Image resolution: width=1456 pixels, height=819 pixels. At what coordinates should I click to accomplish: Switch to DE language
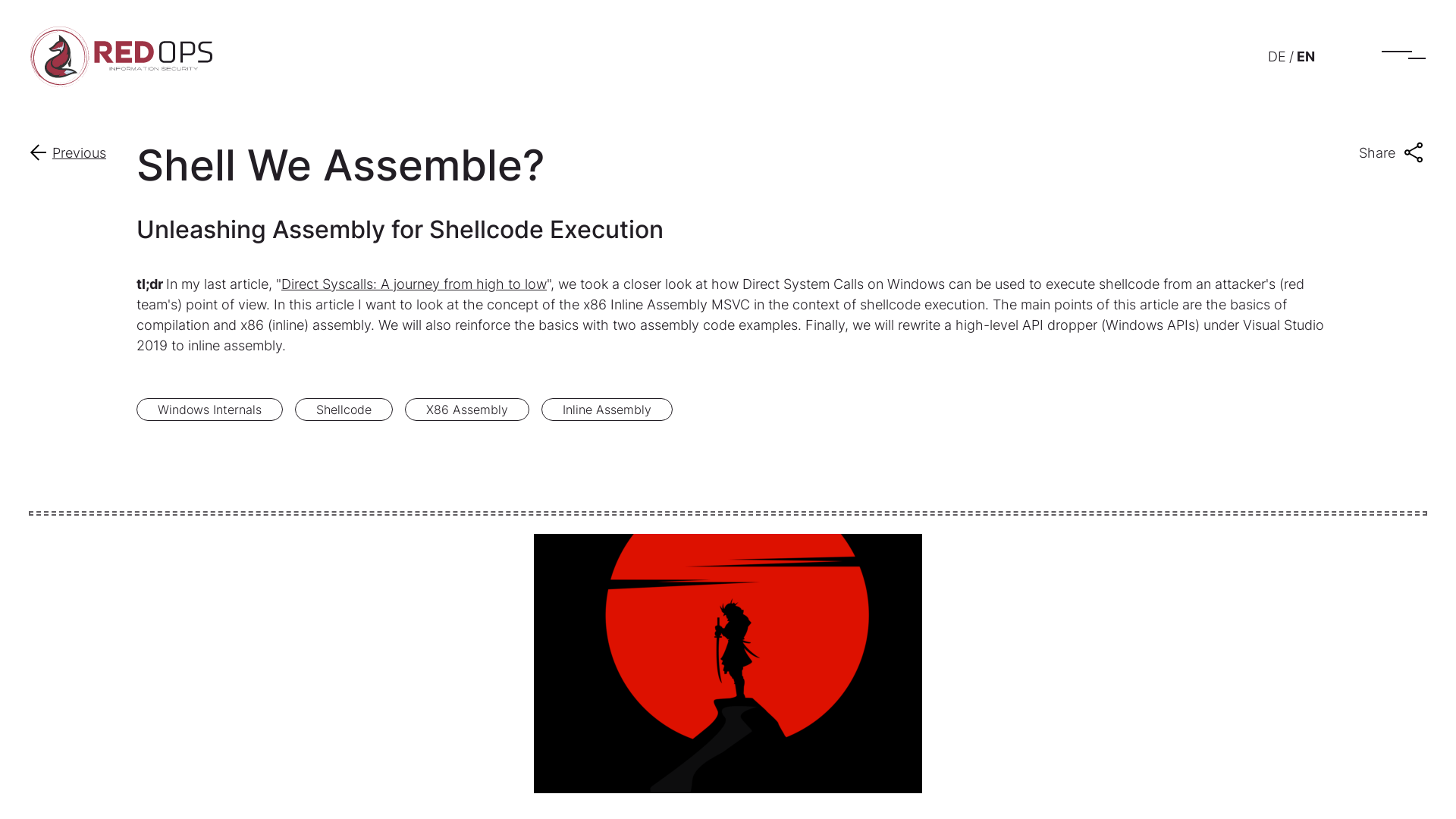point(1276,56)
